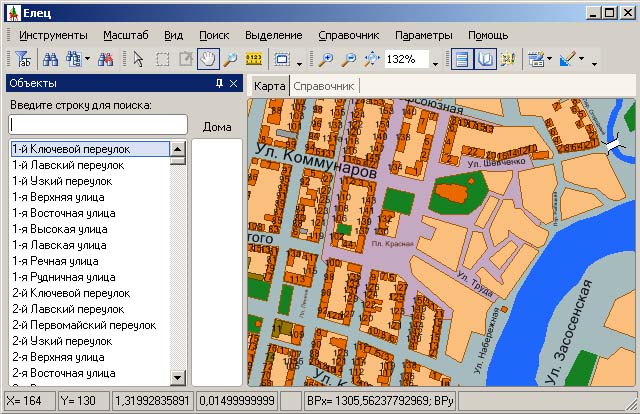640x414 pixels.
Task: Toggle the hand pan tool
Action: pos(208,59)
